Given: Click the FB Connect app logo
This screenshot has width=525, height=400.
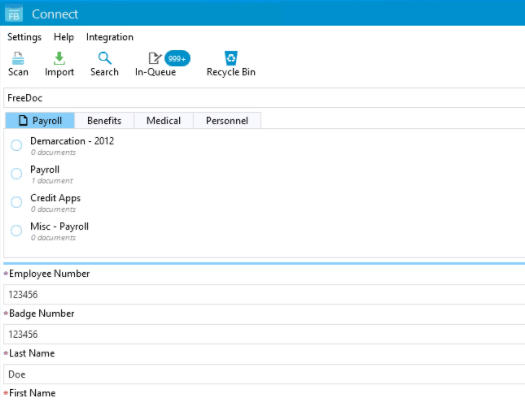Looking at the screenshot, I should point(14,14).
